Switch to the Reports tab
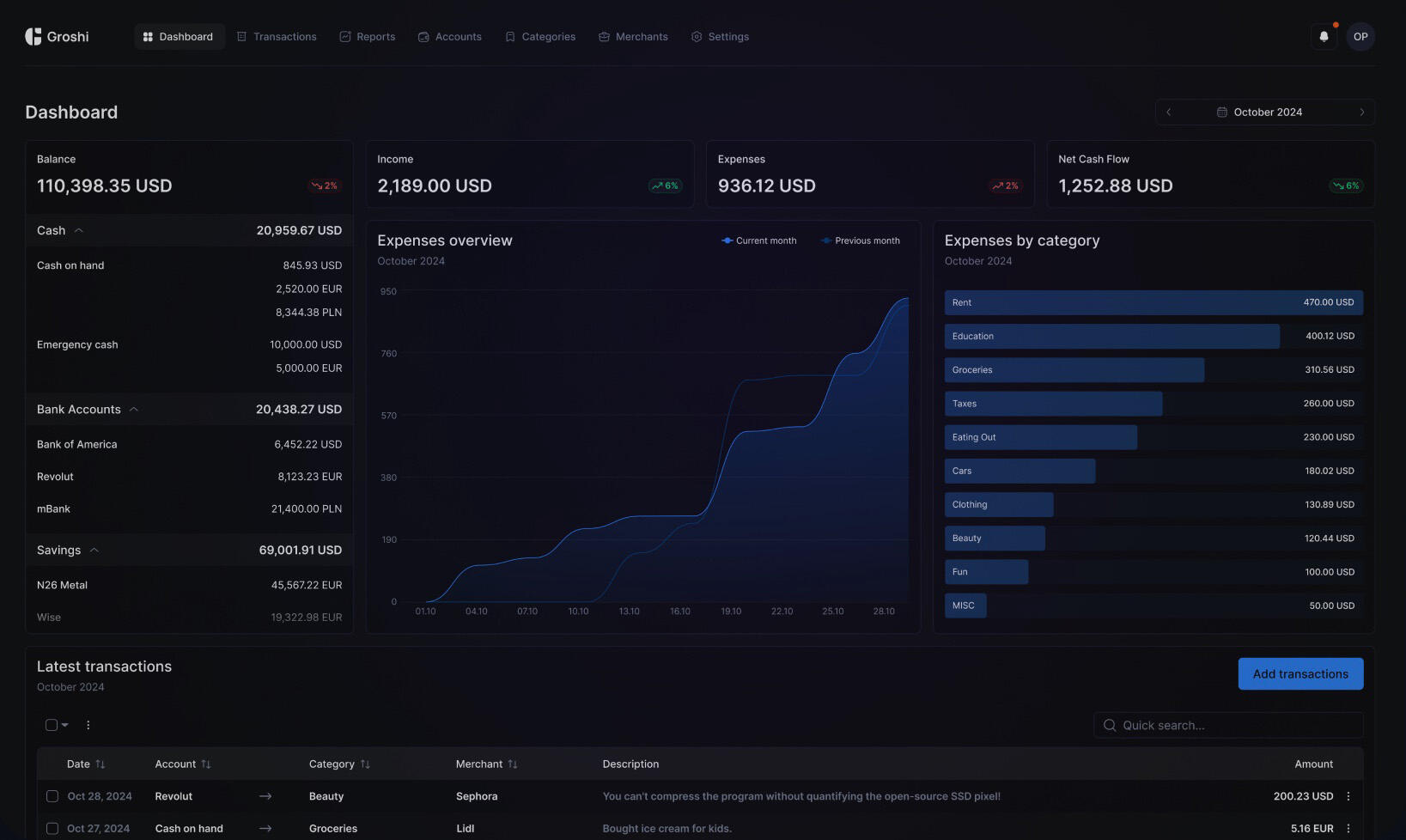Image resolution: width=1406 pixels, height=840 pixels. click(x=368, y=37)
